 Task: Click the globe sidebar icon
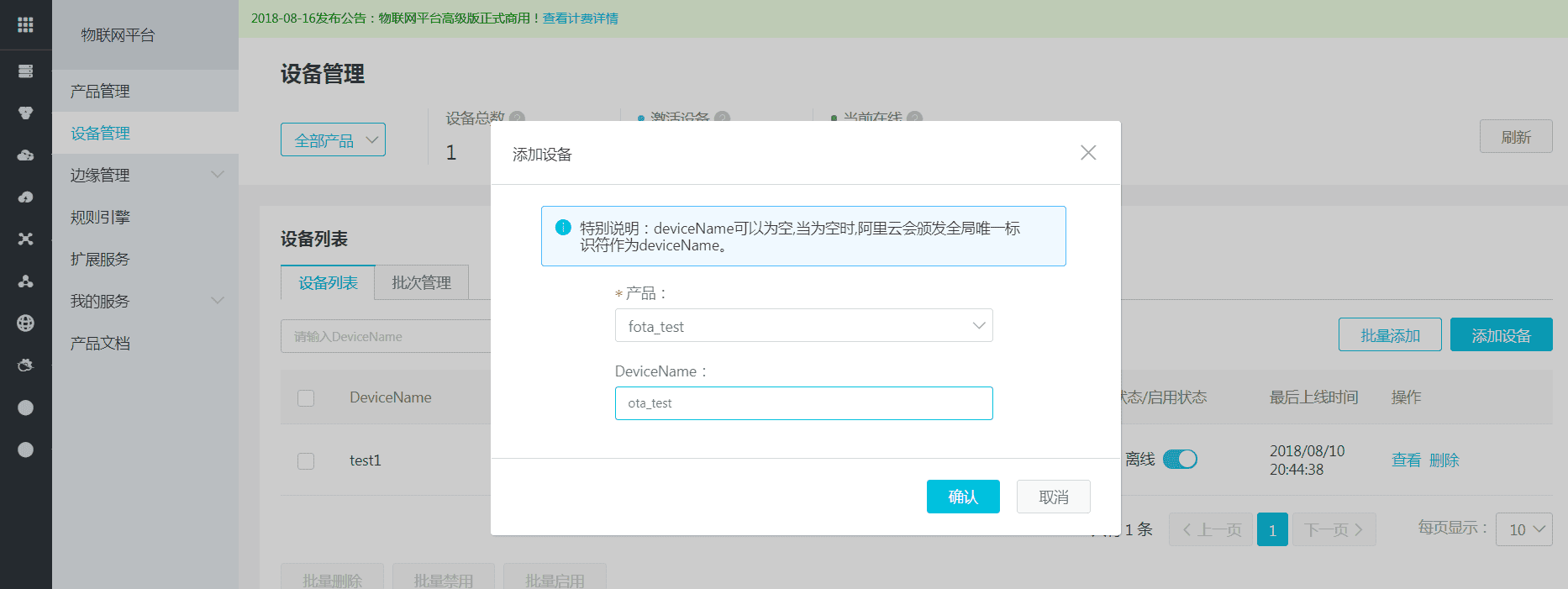25,323
